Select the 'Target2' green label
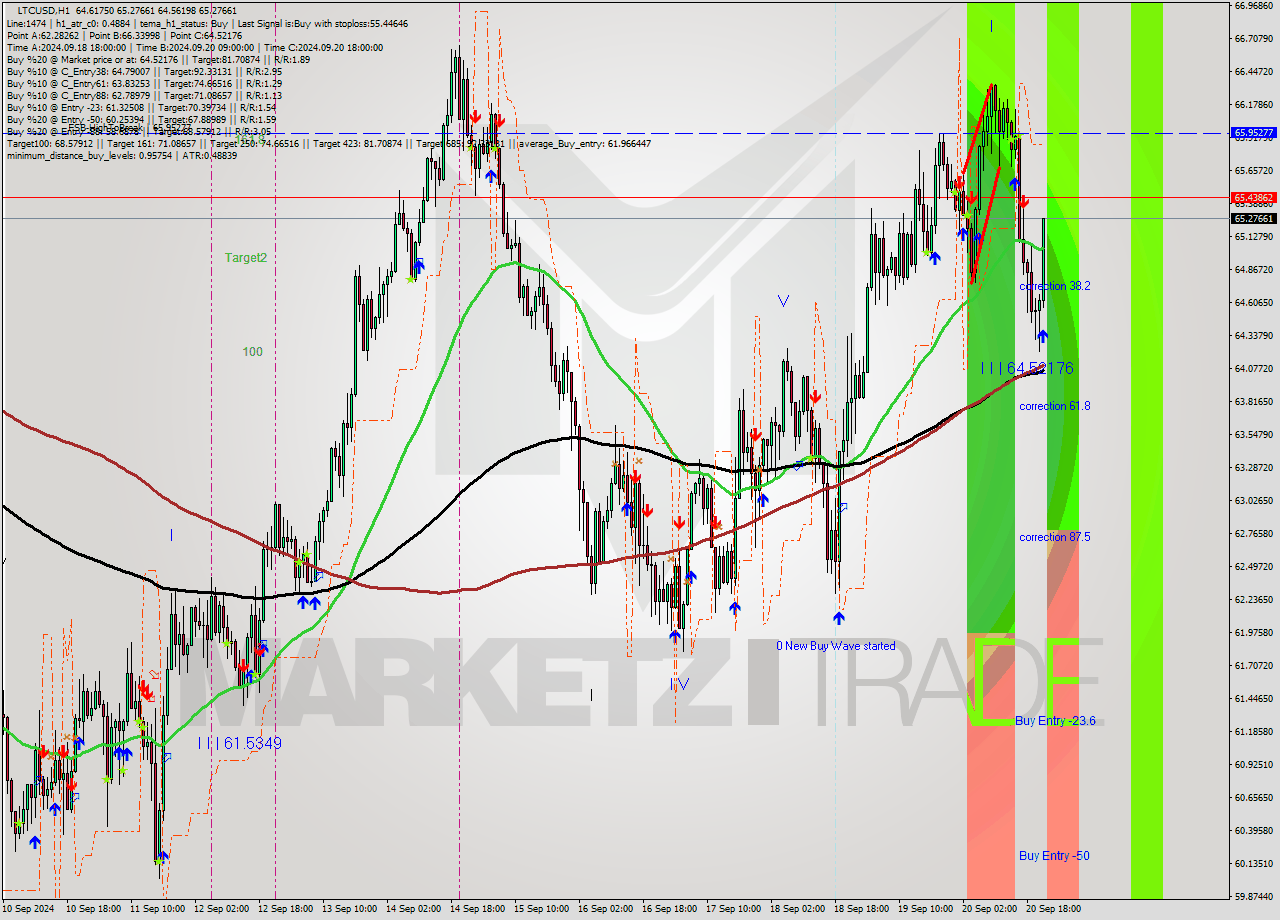1280x920 pixels. [245, 257]
